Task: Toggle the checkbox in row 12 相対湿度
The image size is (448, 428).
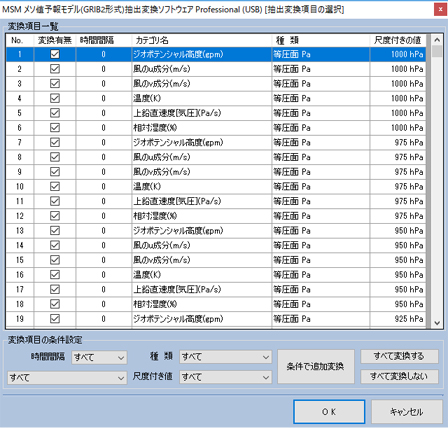Action: [55, 216]
